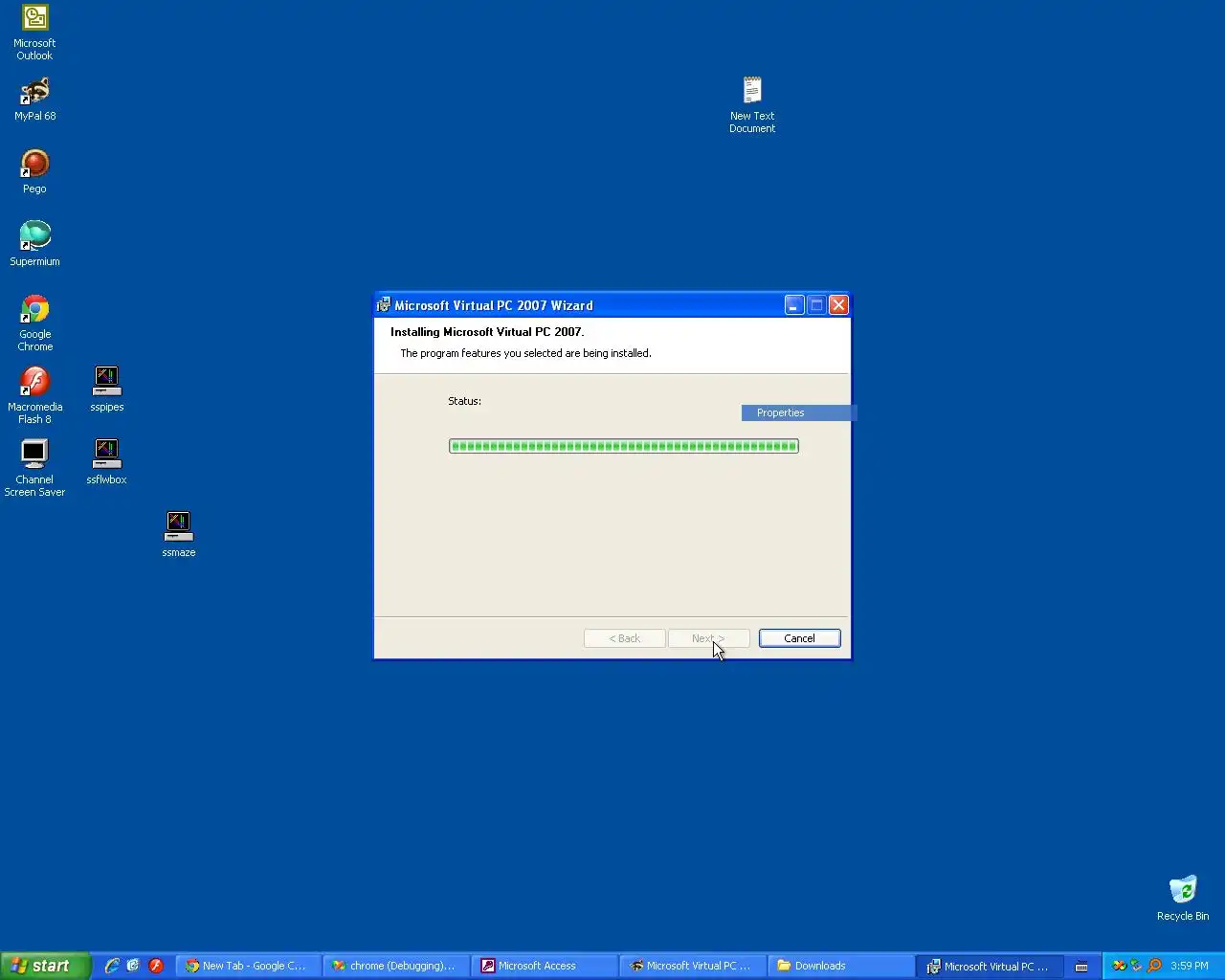This screenshot has width=1225, height=980.
Task: Select the Pego desktop shortcut
Action: tap(34, 171)
